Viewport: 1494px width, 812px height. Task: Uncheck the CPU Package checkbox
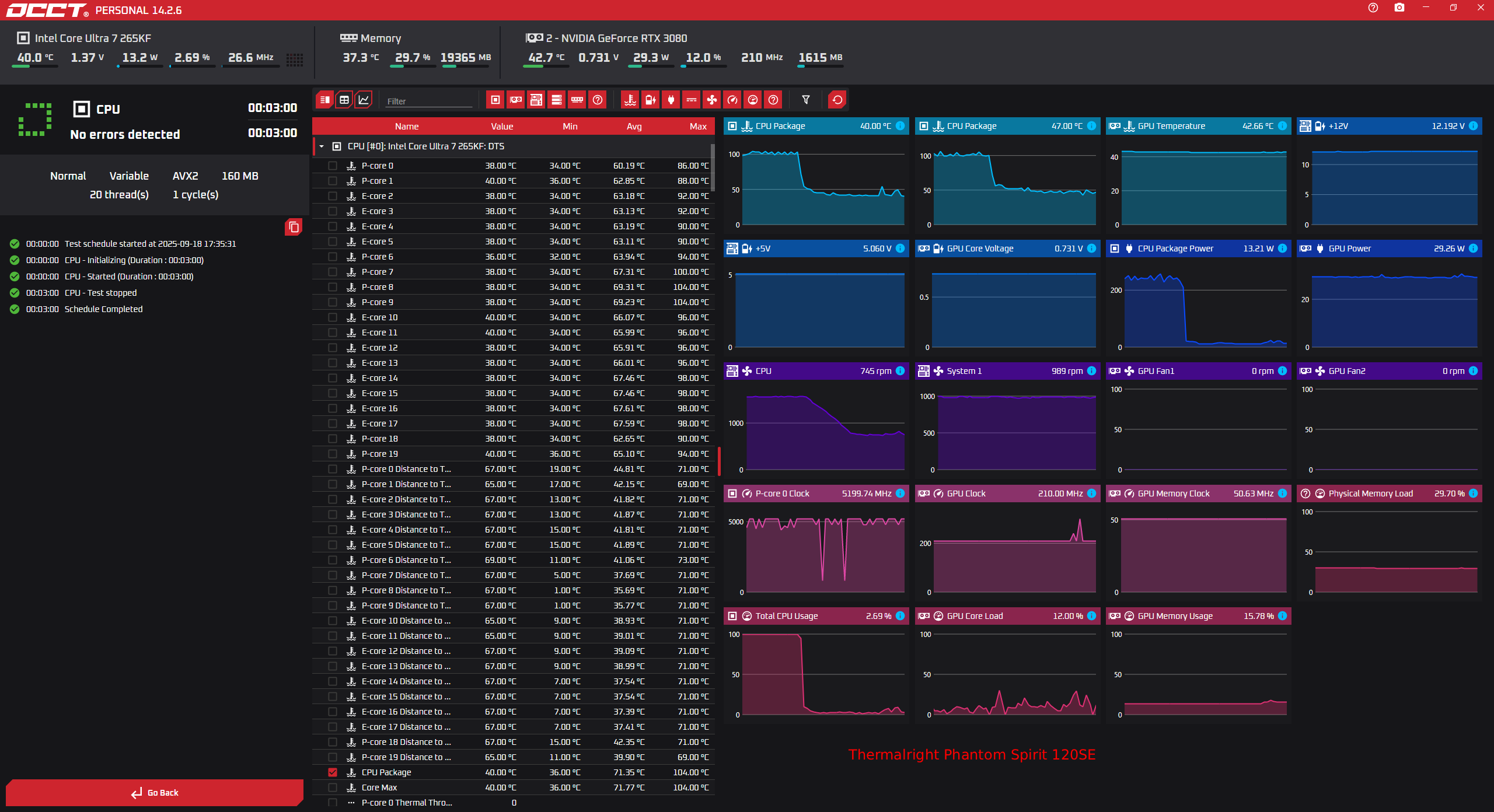point(333,772)
